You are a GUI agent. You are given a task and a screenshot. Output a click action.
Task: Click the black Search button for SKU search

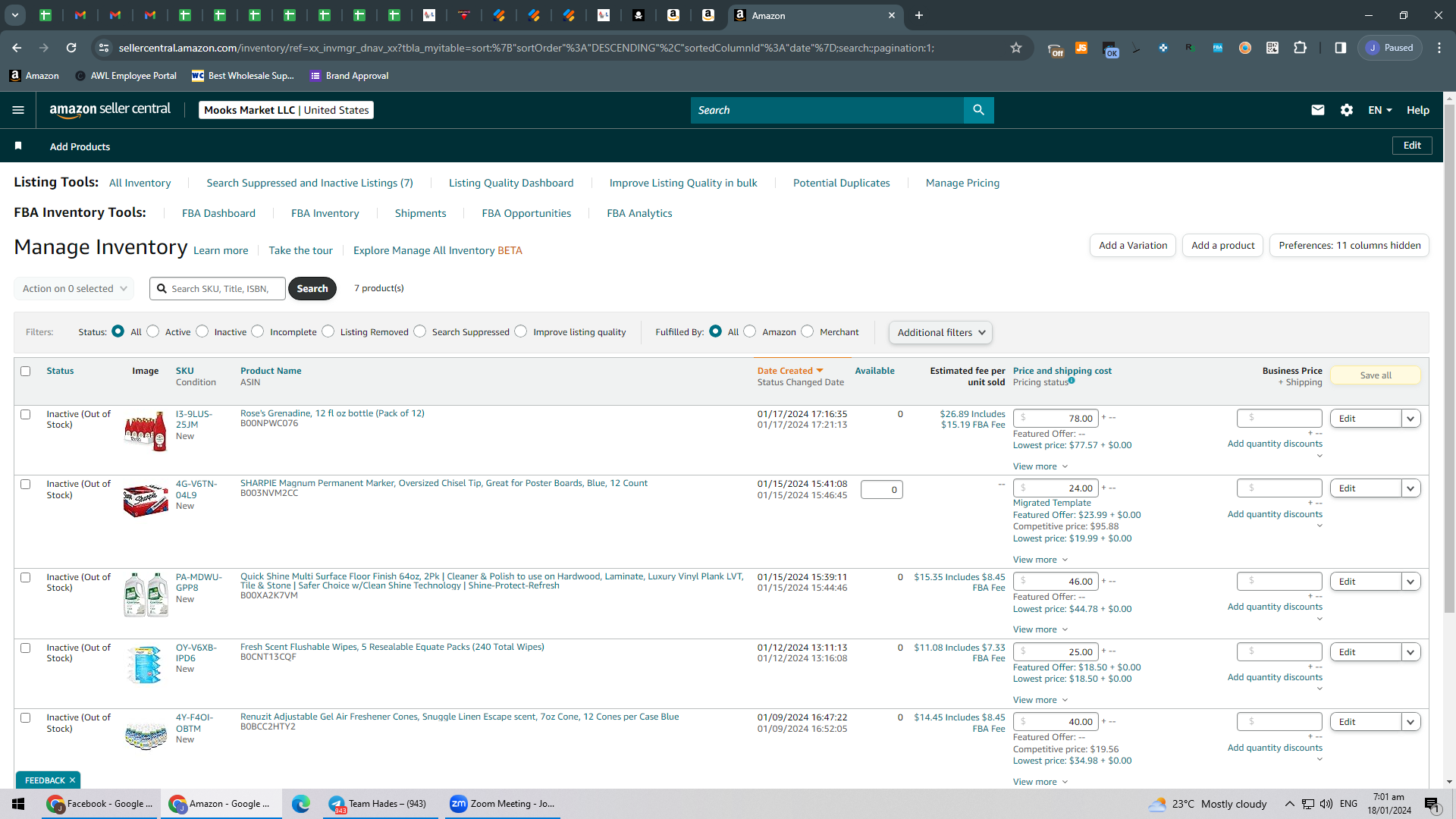312,288
